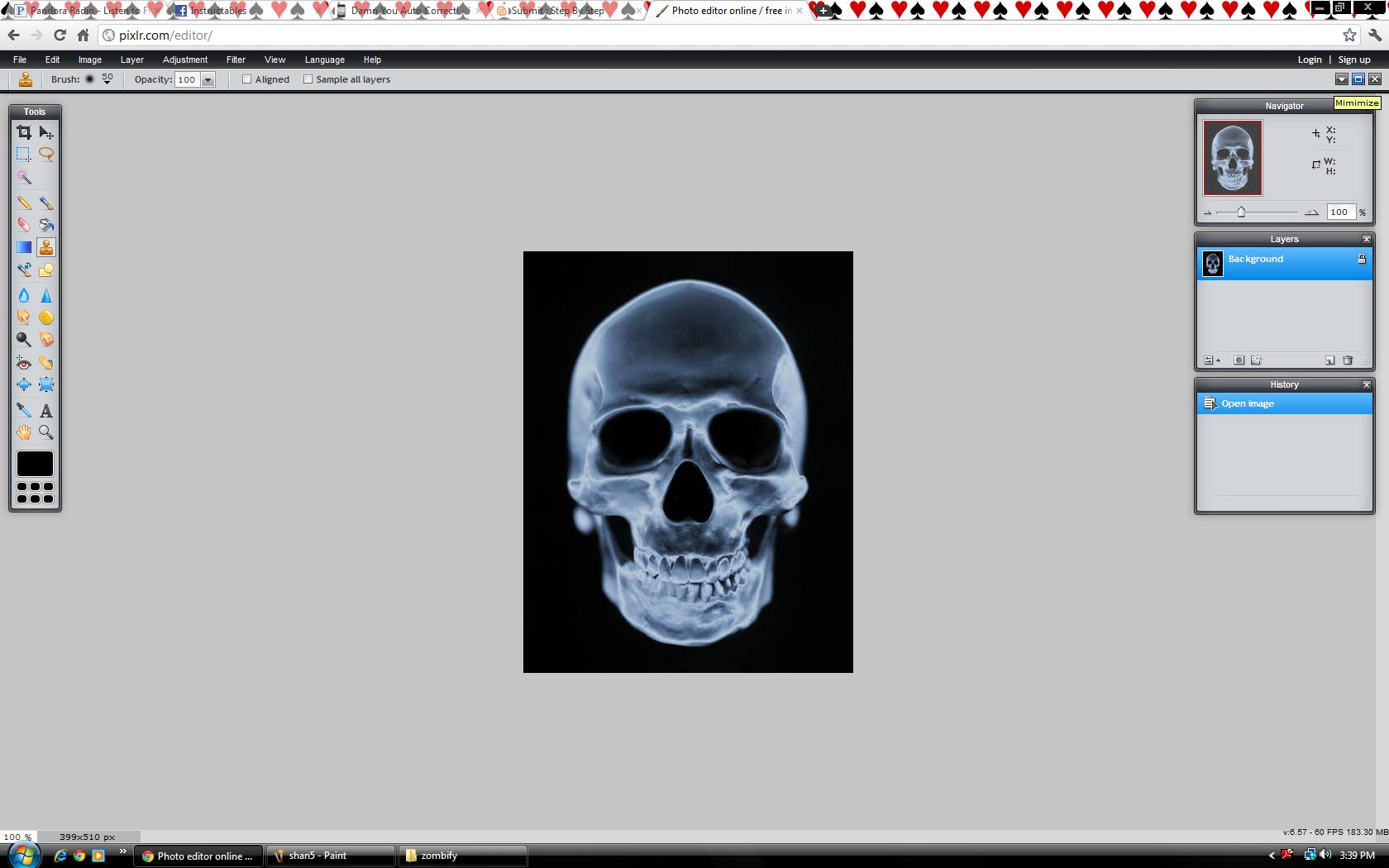
Task: Open the Language menu
Action: tap(324, 60)
